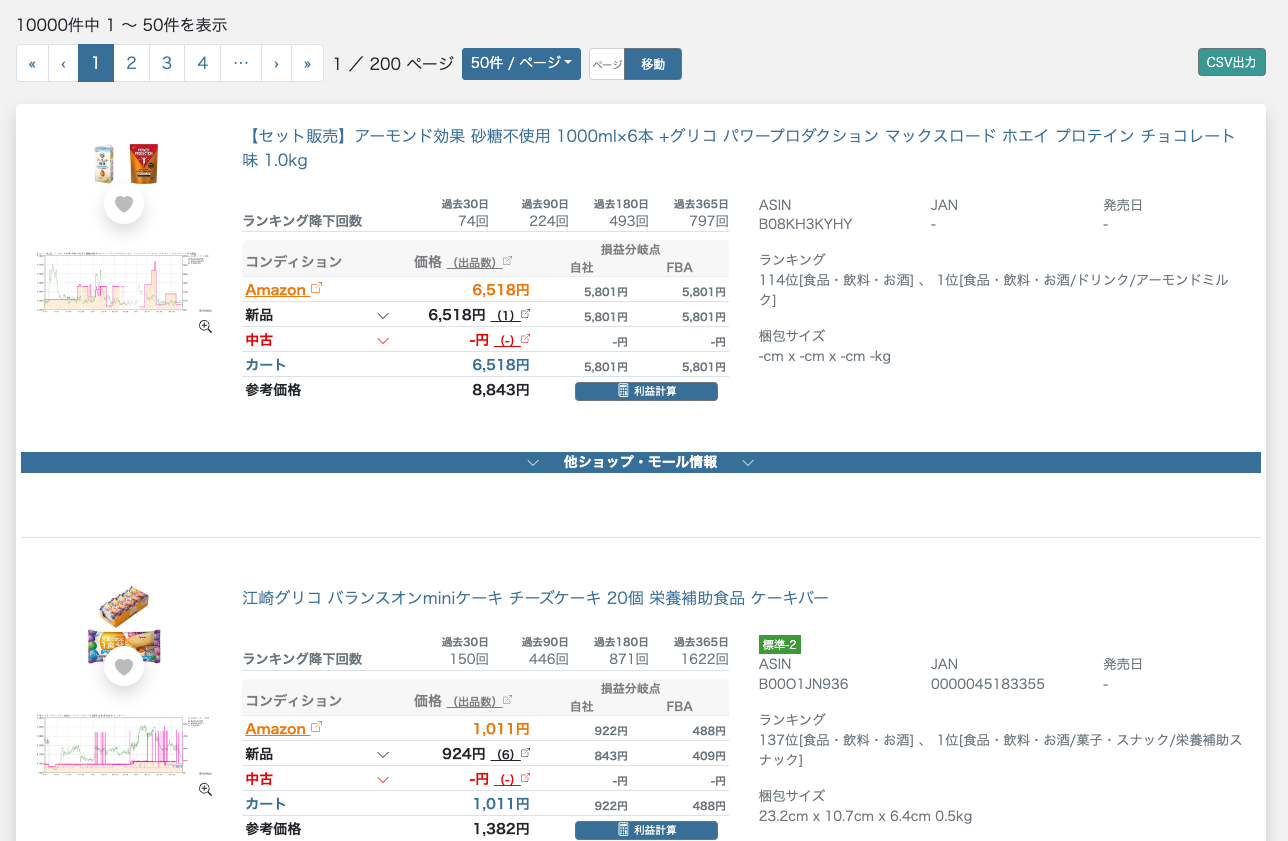Expand 中古 row red chevron for almond milk set
The width and height of the screenshot is (1288, 841).
coord(382,340)
